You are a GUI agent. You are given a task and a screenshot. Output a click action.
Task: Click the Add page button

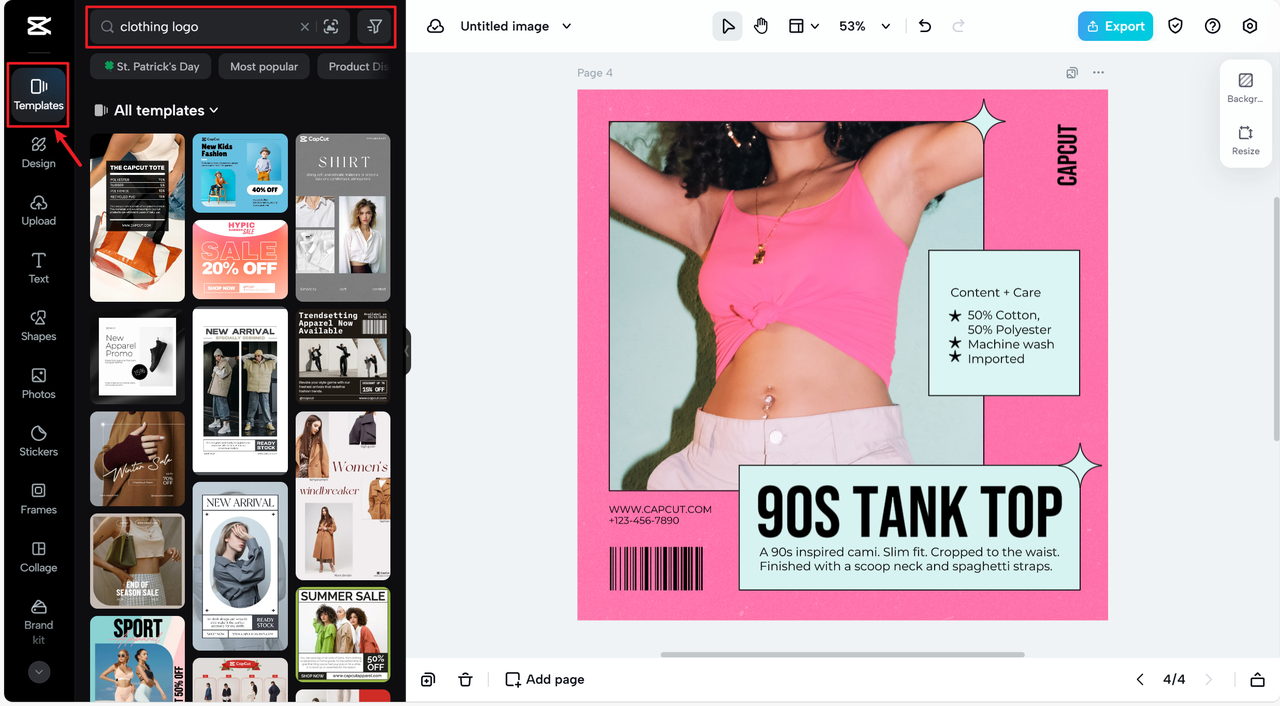click(x=545, y=680)
